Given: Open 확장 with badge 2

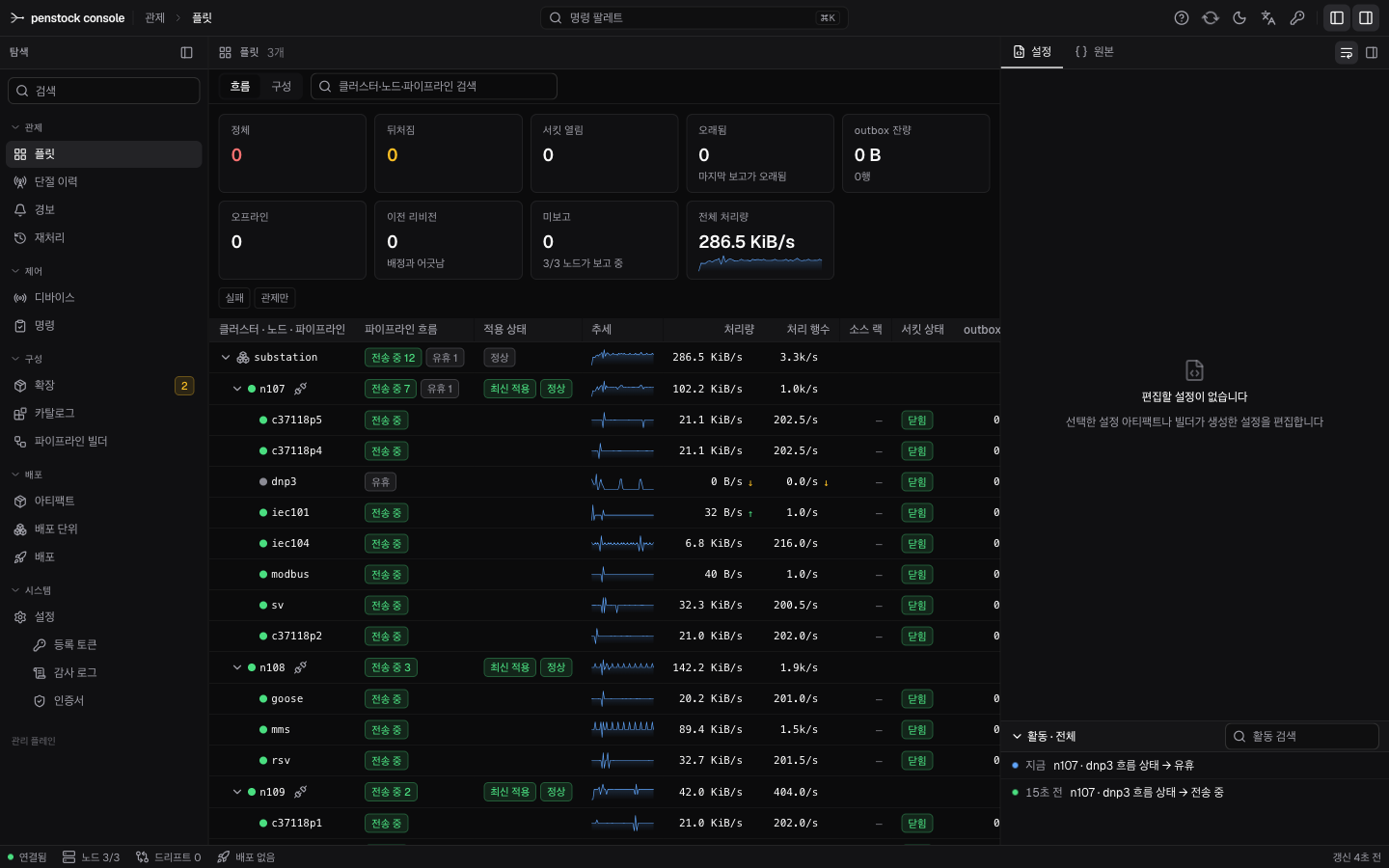Looking at the screenshot, I should coord(104,386).
